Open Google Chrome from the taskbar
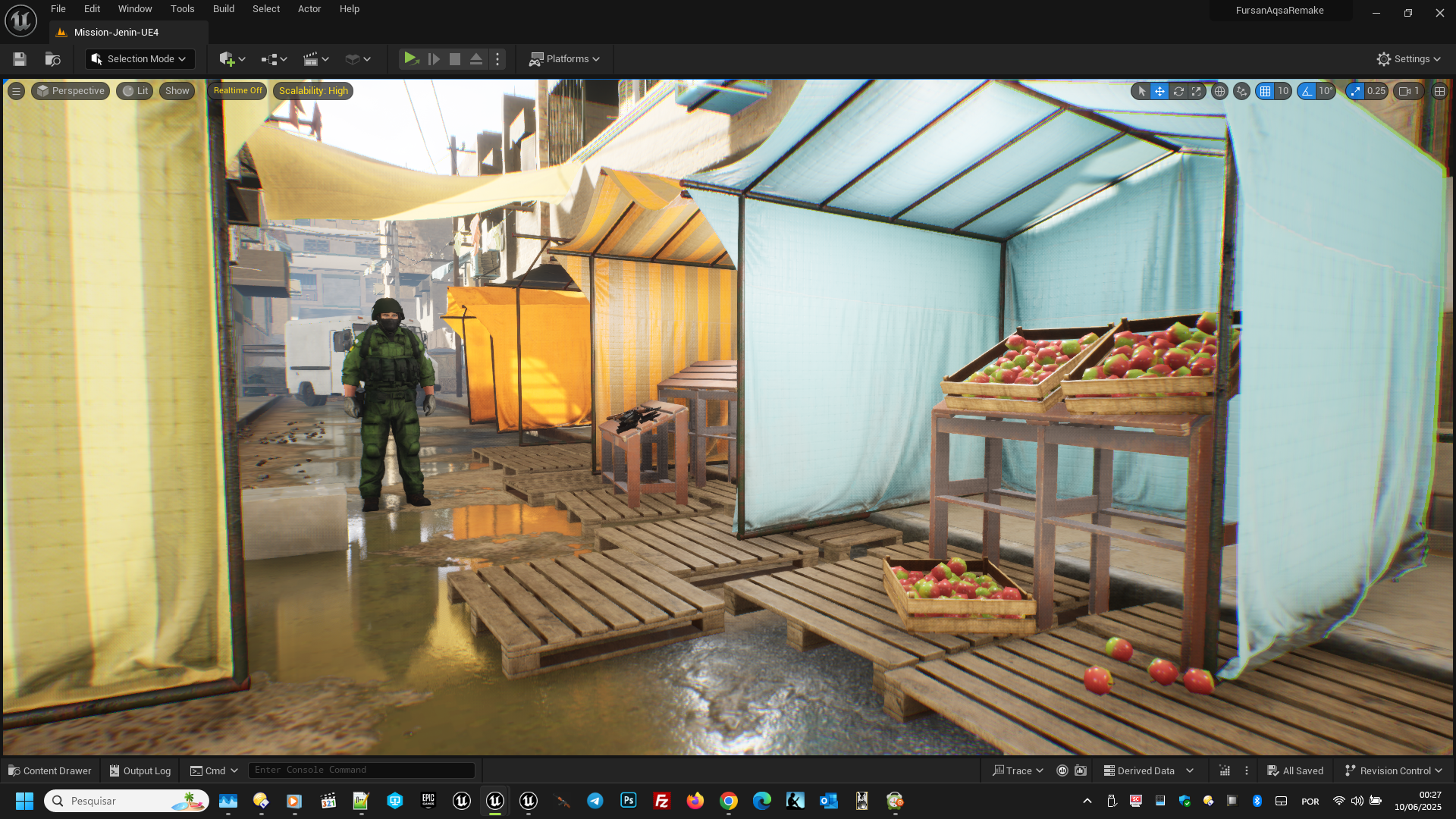 pyautogui.click(x=729, y=801)
